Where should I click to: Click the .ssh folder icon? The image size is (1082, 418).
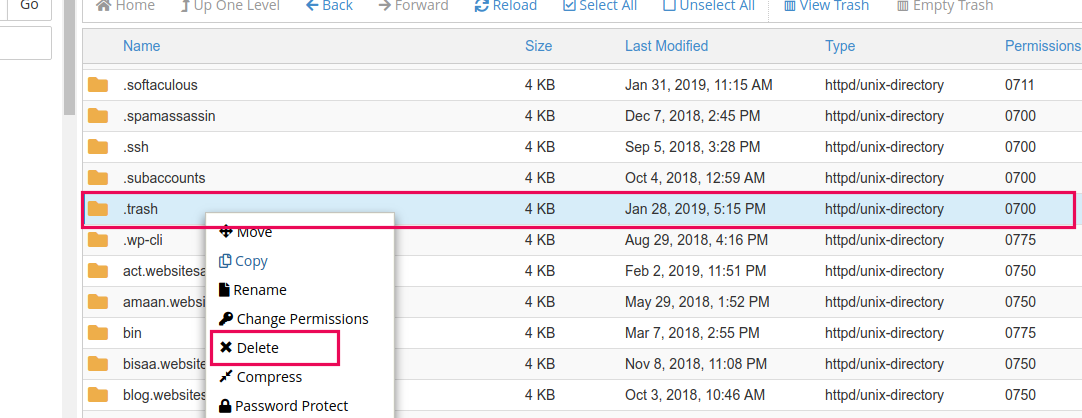coord(98,147)
